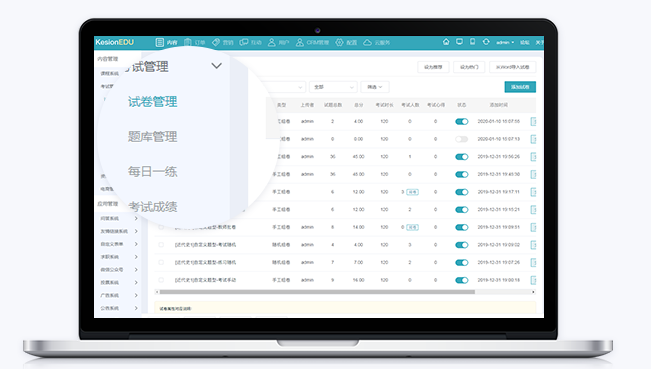This screenshot has width=651, height=369.
Task: Toggle status for the 19:45:30 row
Action: click(461, 174)
